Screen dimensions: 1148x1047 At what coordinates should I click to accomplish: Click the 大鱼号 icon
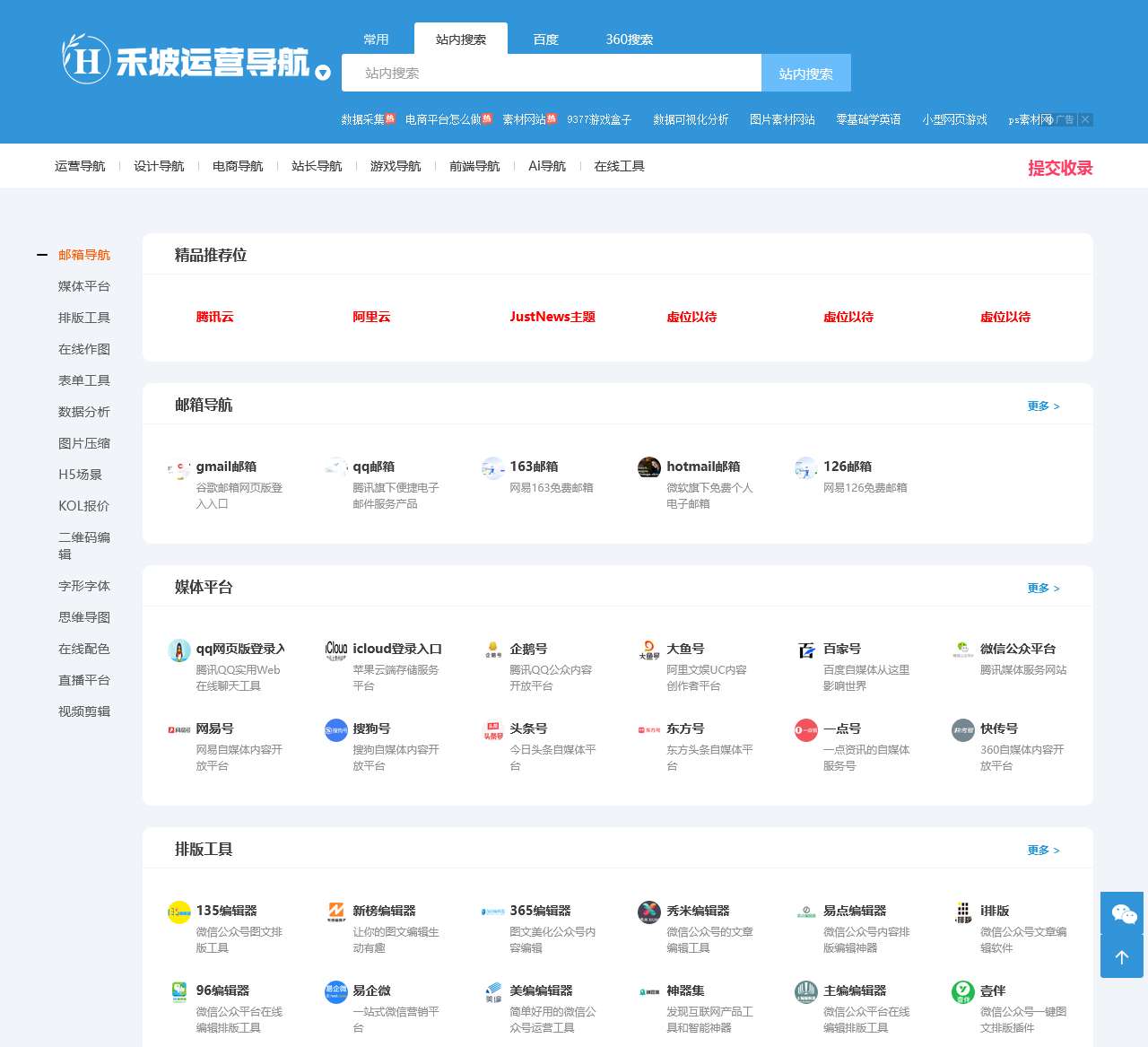pos(649,650)
